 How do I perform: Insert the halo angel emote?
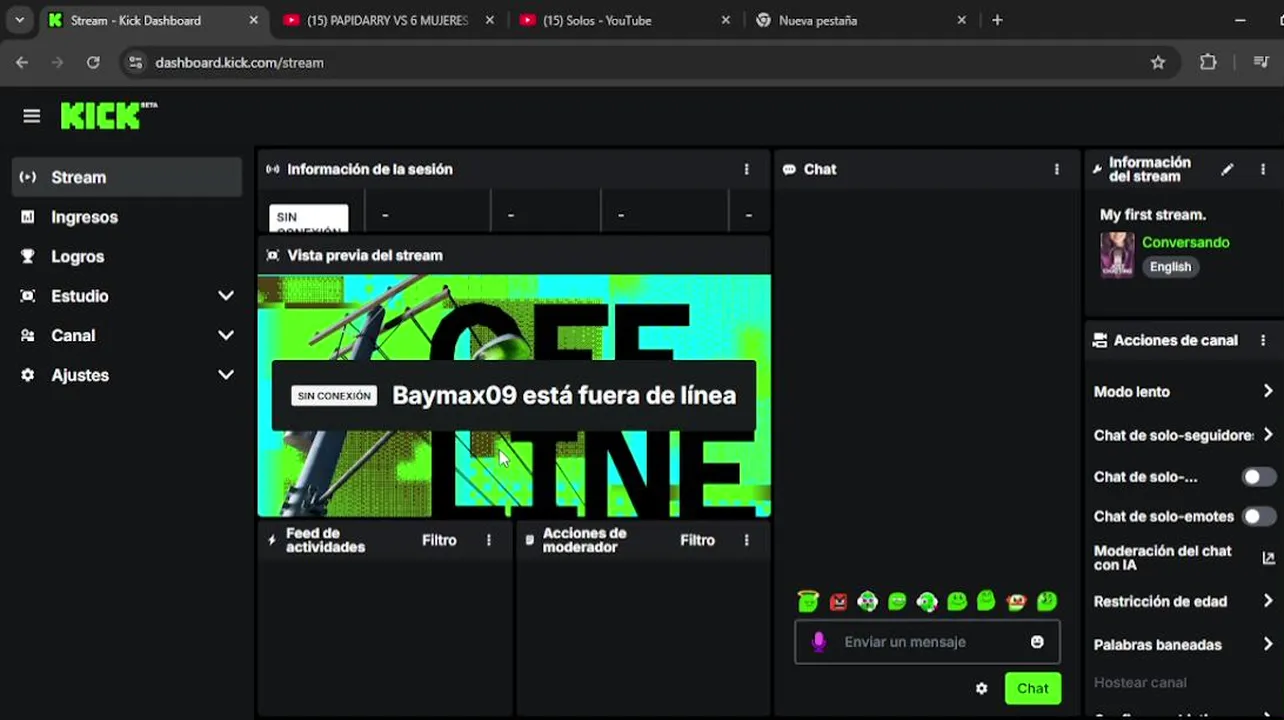[x=808, y=601]
